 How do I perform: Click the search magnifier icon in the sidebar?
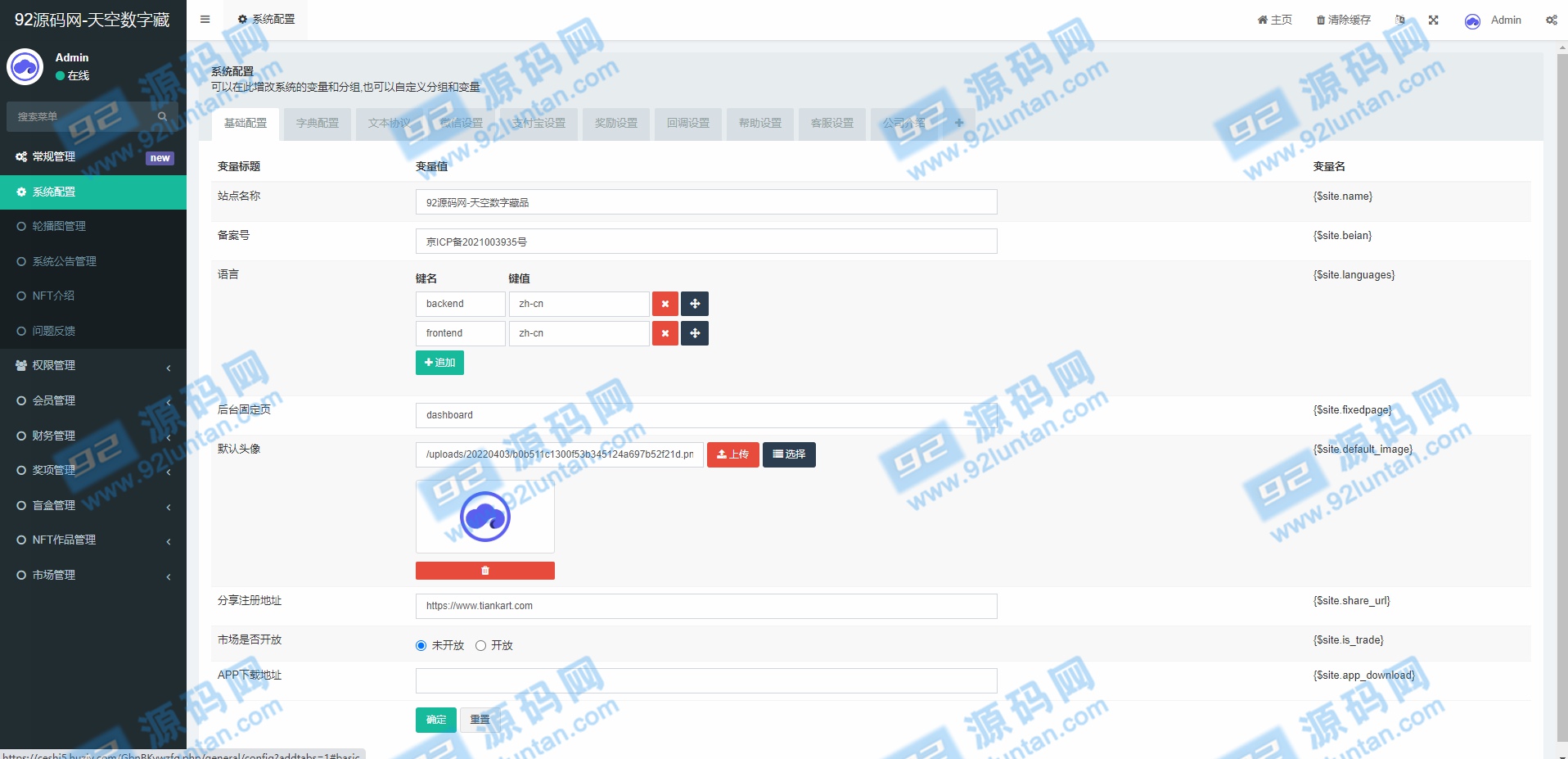(x=162, y=116)
